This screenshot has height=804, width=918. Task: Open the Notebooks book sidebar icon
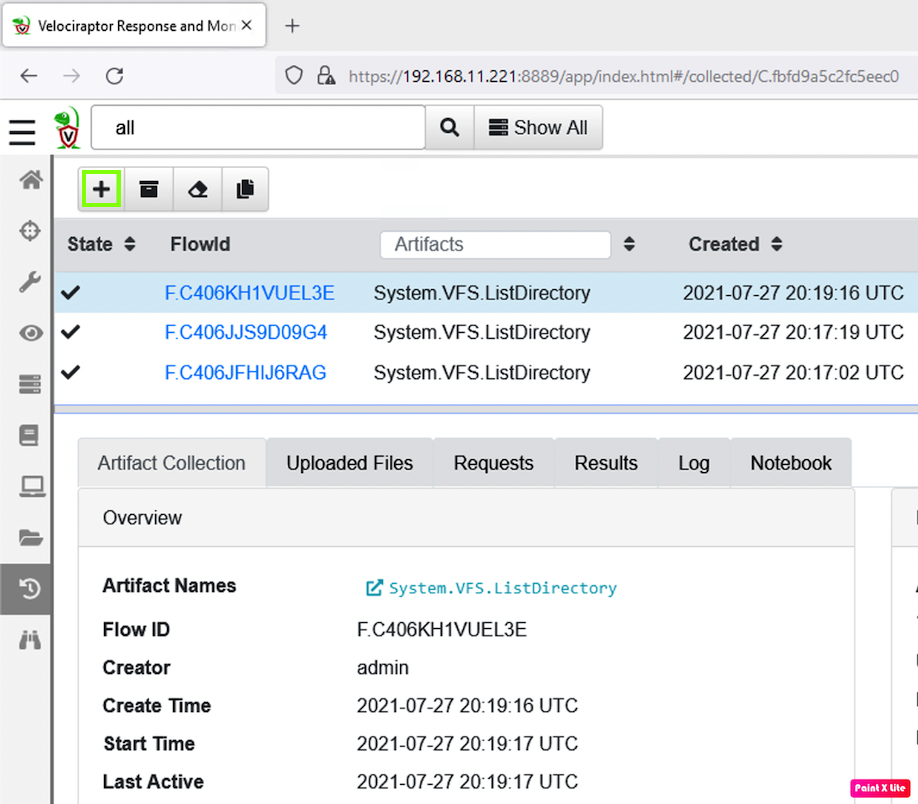coord(29,435)
